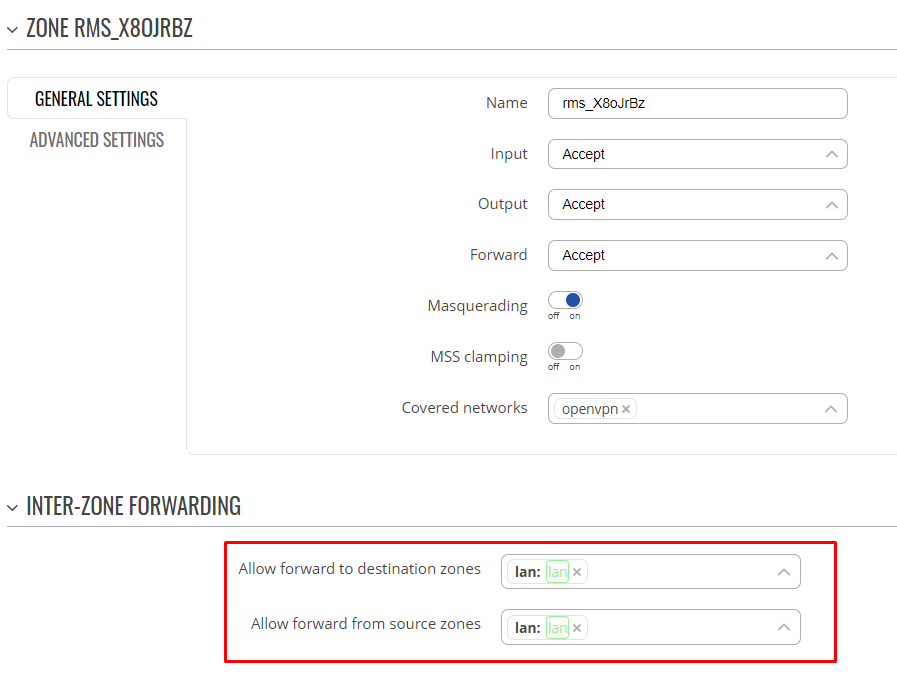Expand destination zones dropdown arrow
Image resolution: width=897 pixels, height=690 pixels.
(x=784, y=572)
